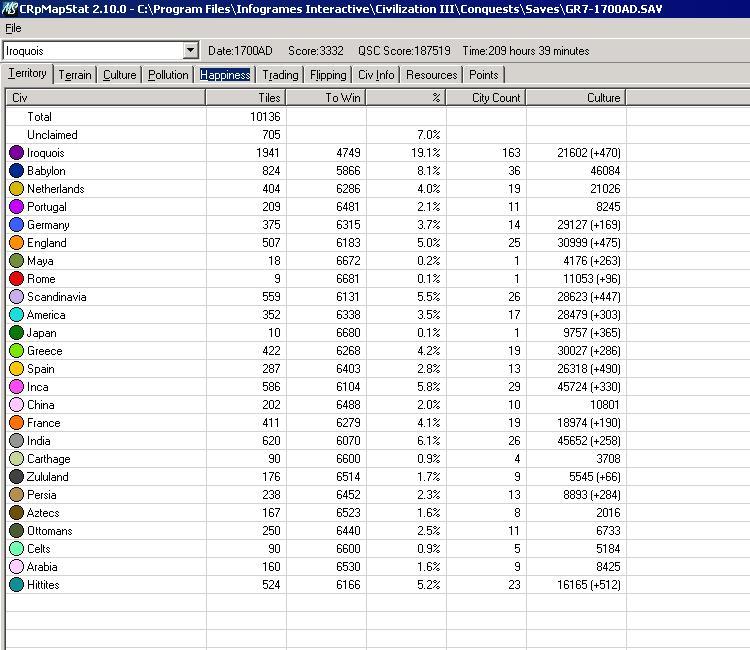
Task: Click the pale pink China color circle
Action: [x=16, y=405]
